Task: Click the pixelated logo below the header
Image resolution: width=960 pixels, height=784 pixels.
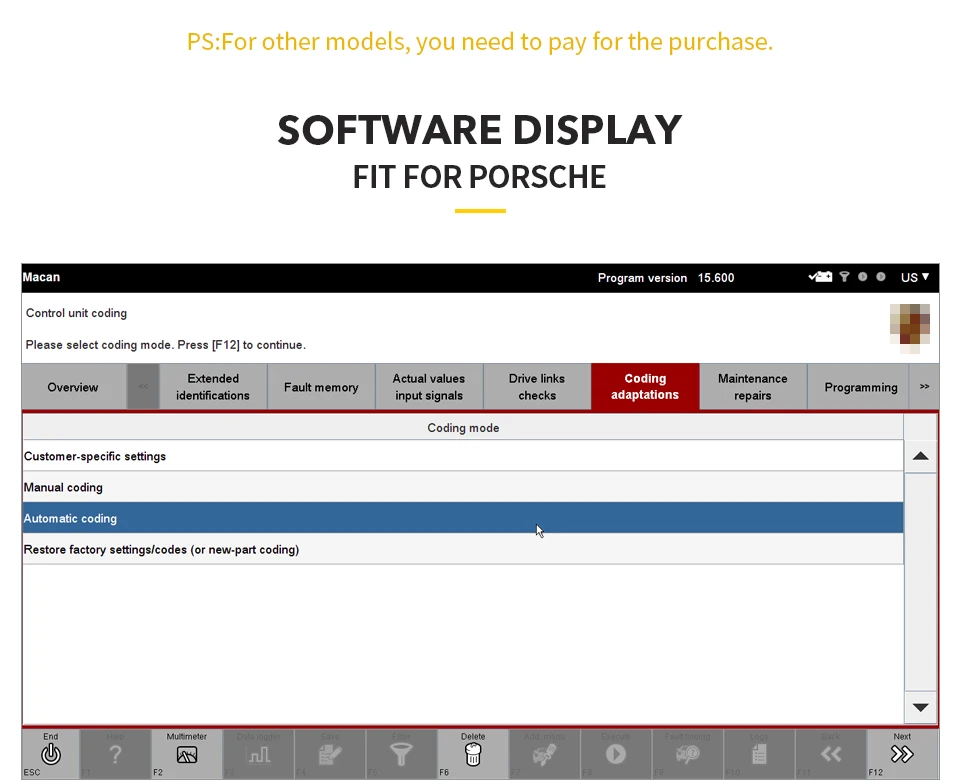Action: click(910, 329)
